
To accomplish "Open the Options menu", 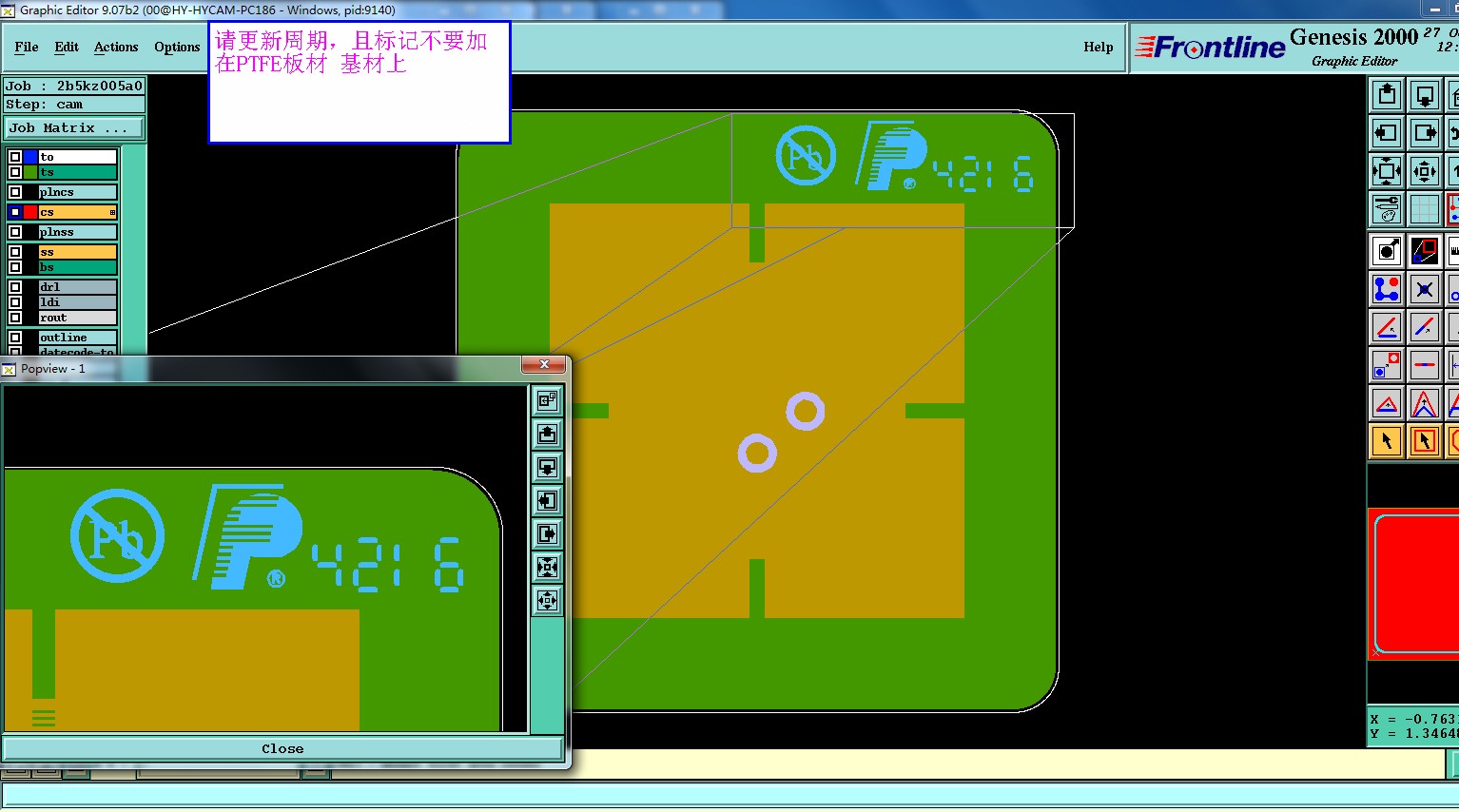I will click(177, 47).
